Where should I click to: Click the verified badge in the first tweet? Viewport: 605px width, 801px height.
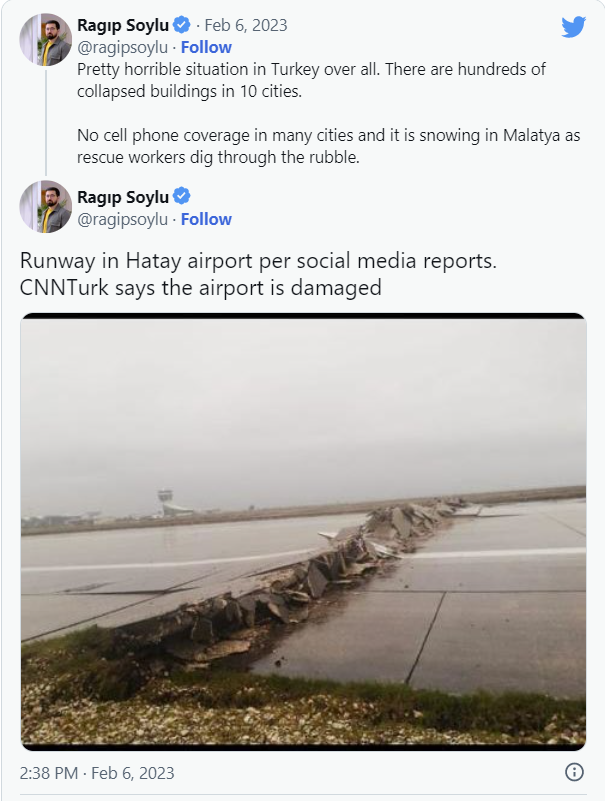click(x=181, y=25)
